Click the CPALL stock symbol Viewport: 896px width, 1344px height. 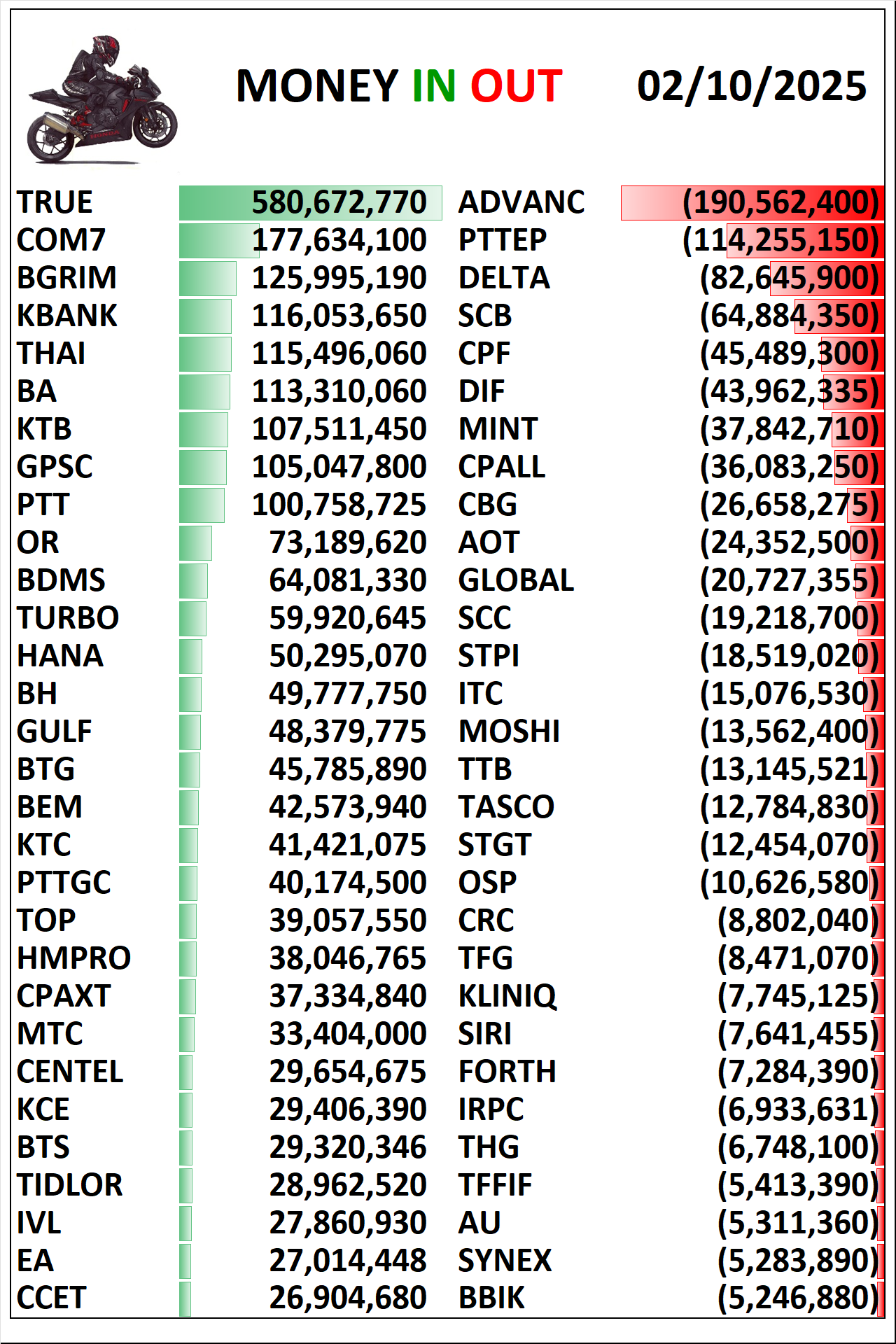[501, 467]
